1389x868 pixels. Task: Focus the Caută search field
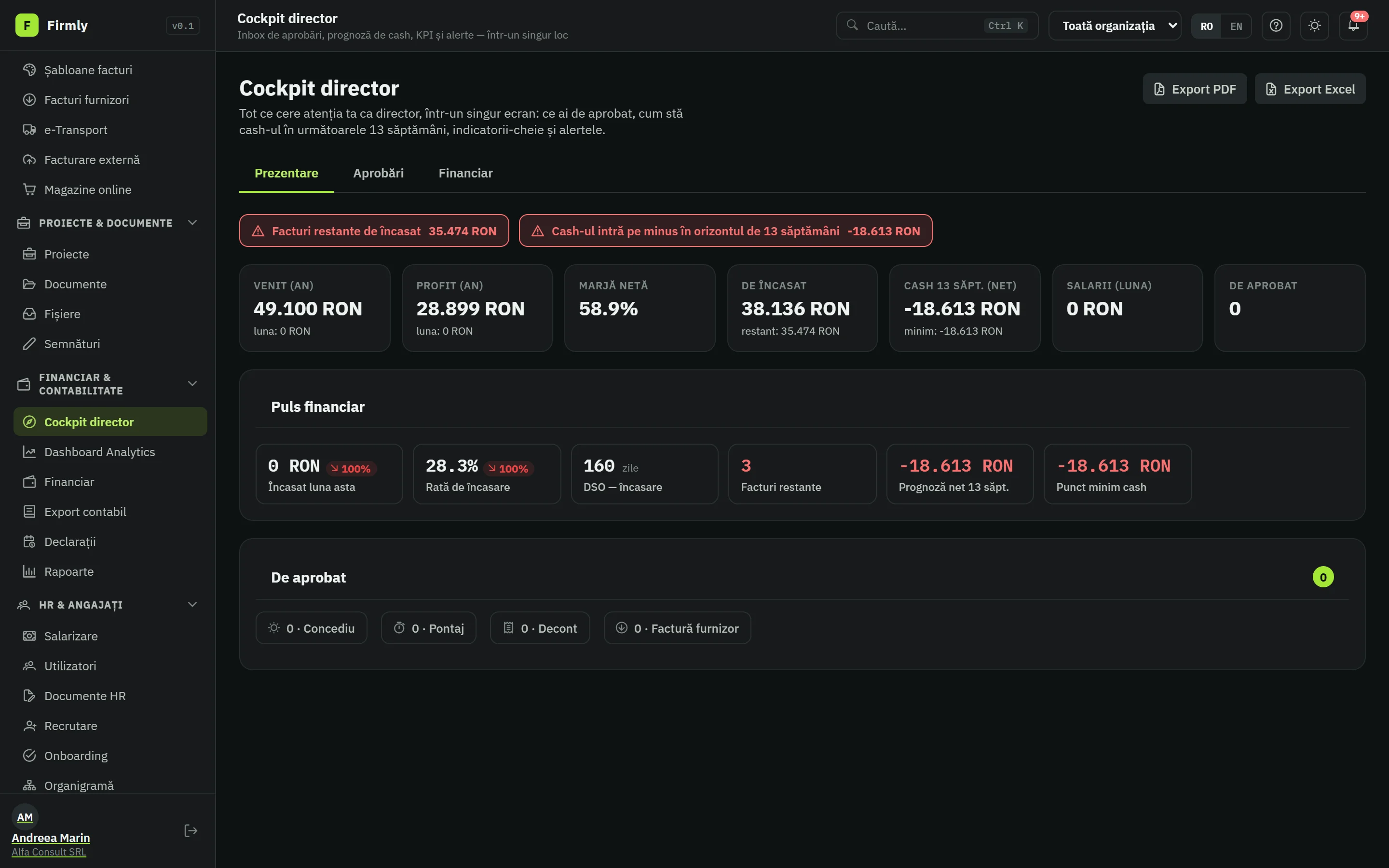(937, 26)
